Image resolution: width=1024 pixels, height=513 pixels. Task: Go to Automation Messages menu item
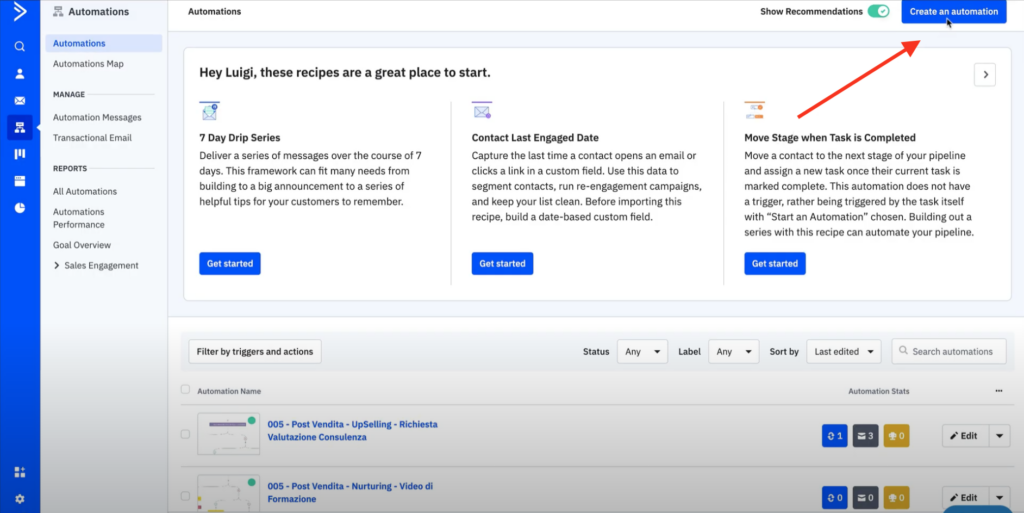click(x=97, y=118)
